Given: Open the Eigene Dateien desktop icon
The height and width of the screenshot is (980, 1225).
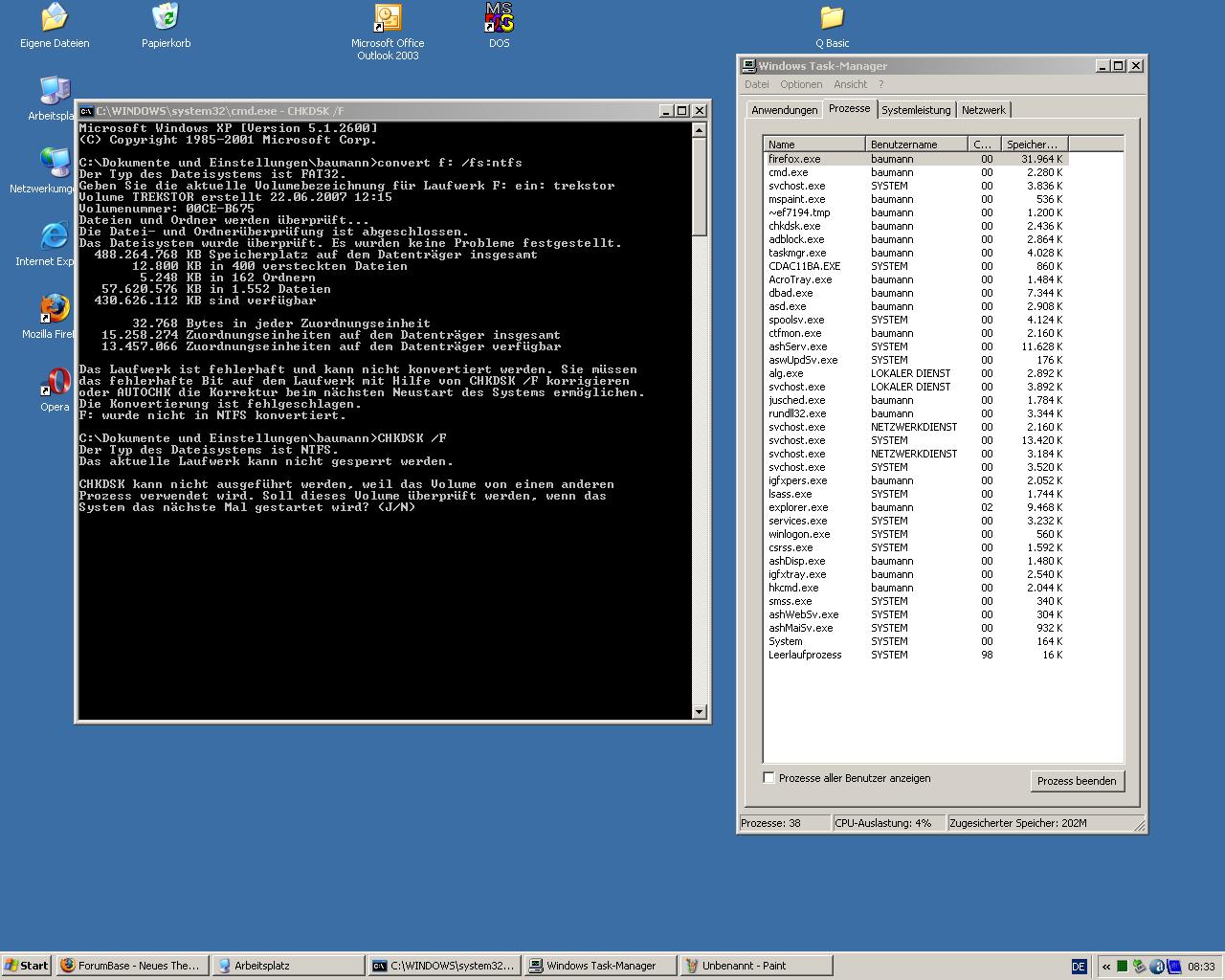Looking at the screenshot, I should 55,26.
